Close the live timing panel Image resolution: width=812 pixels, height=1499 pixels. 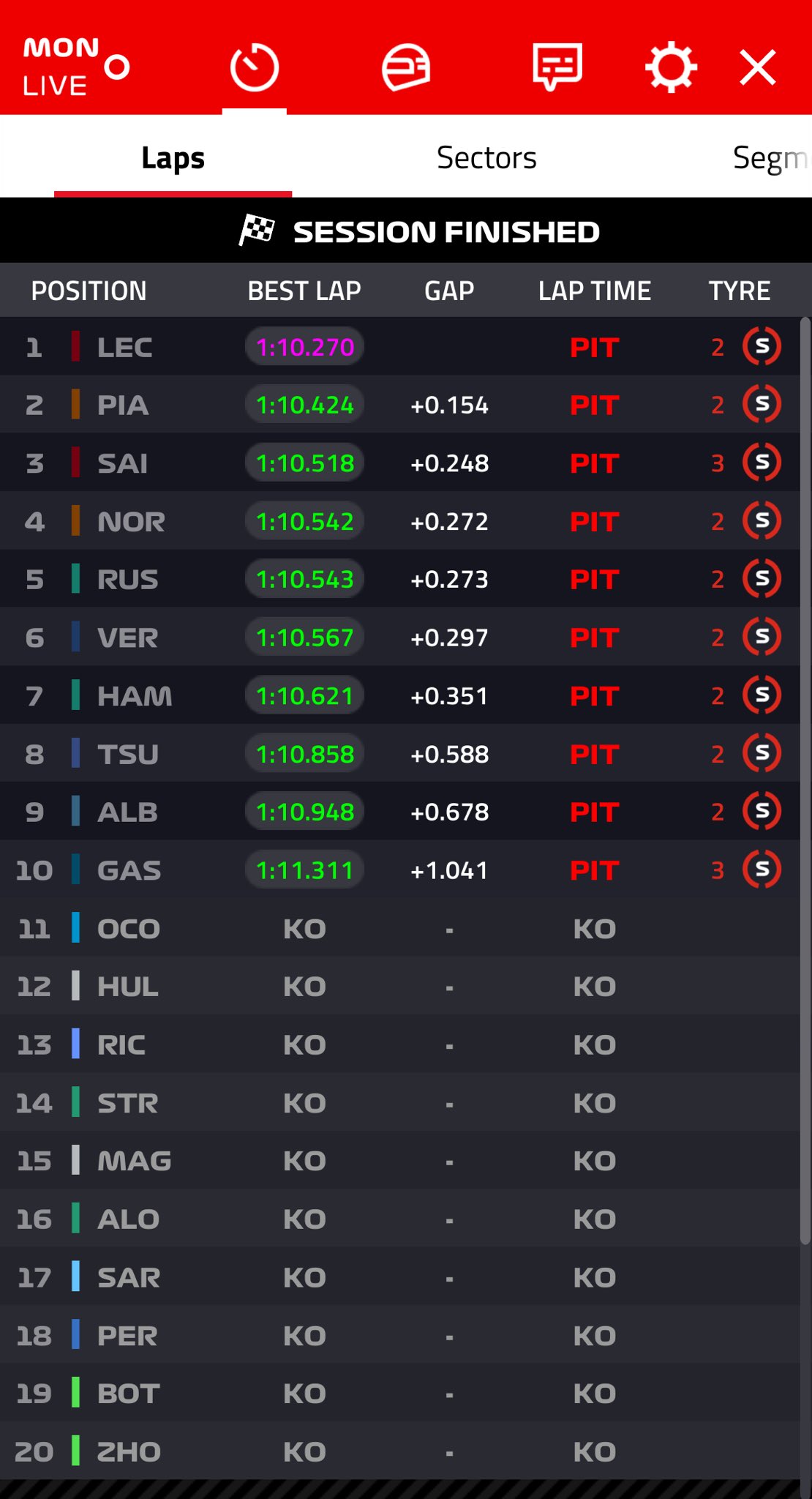tap(757, 68)
